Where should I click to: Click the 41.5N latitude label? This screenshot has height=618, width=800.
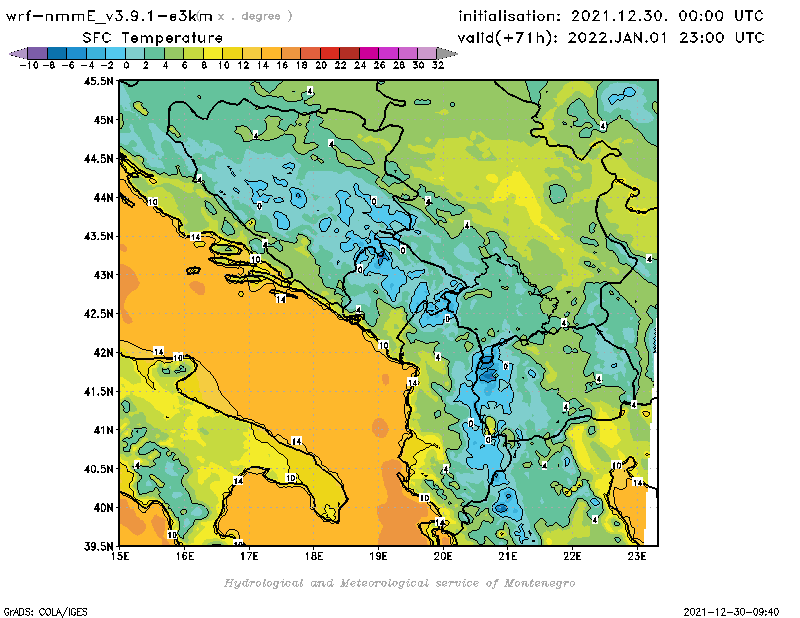click(98, 391)
